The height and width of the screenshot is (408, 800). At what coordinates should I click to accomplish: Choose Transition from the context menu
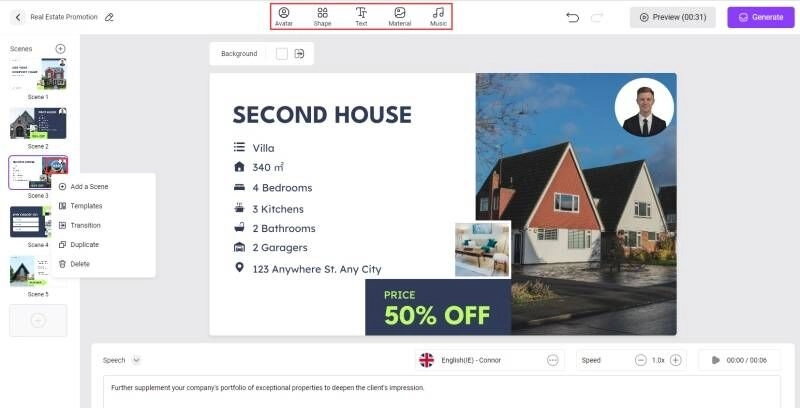pyautogui.click(x=85, y=225)
